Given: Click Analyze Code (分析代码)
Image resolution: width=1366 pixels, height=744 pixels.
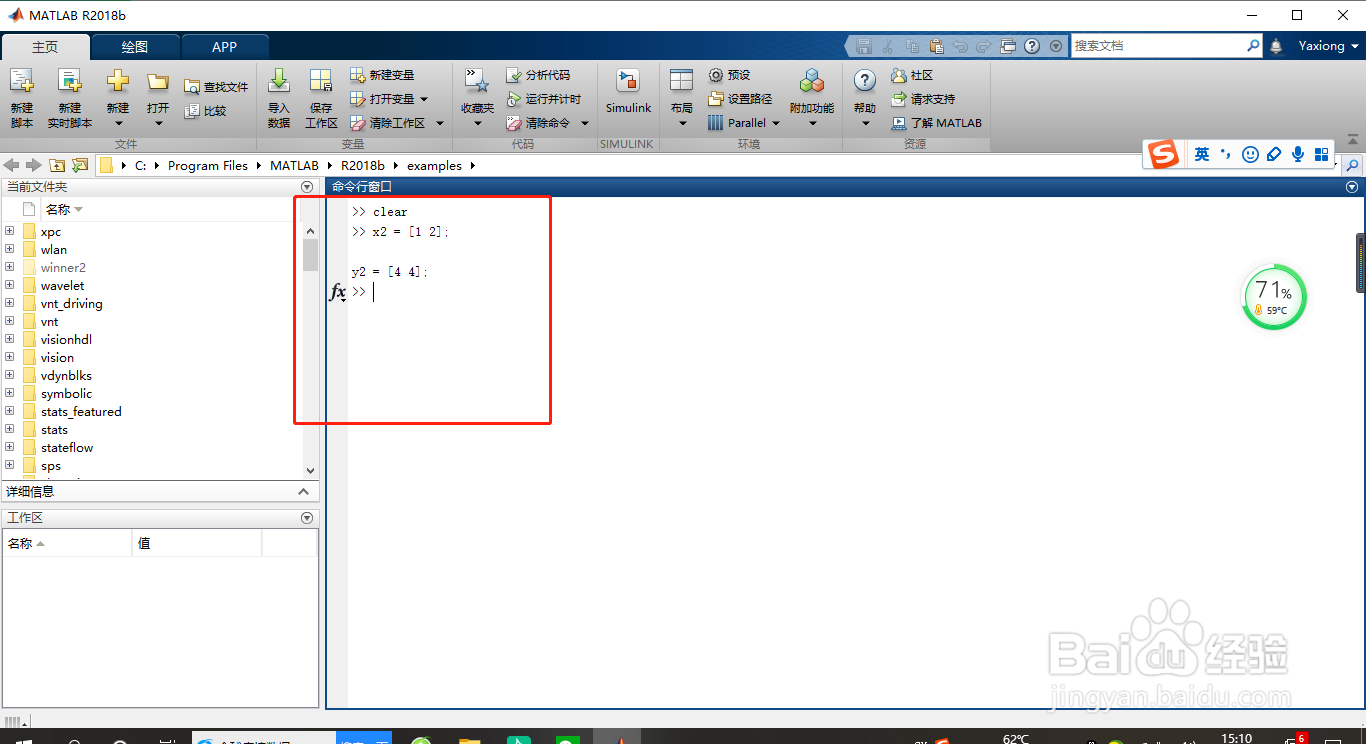Looking at the screenshot, I should (538, 75).
